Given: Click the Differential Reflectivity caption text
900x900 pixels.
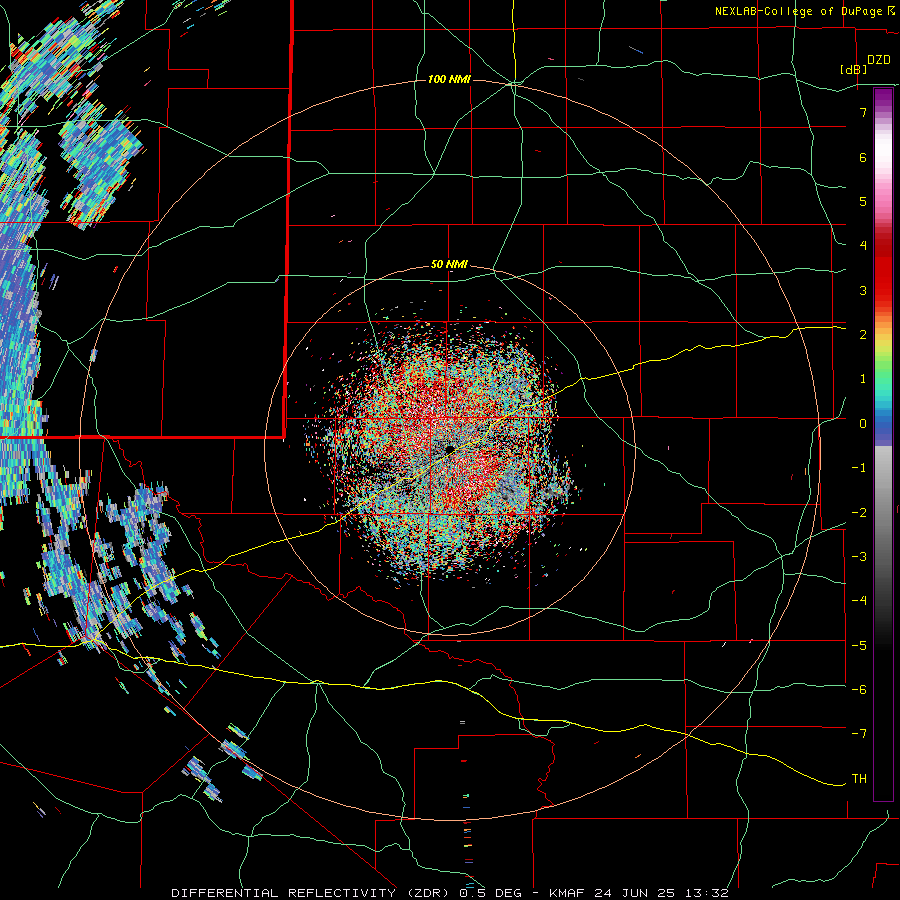Looking at the screenshot, I should (x=450, y=893).
